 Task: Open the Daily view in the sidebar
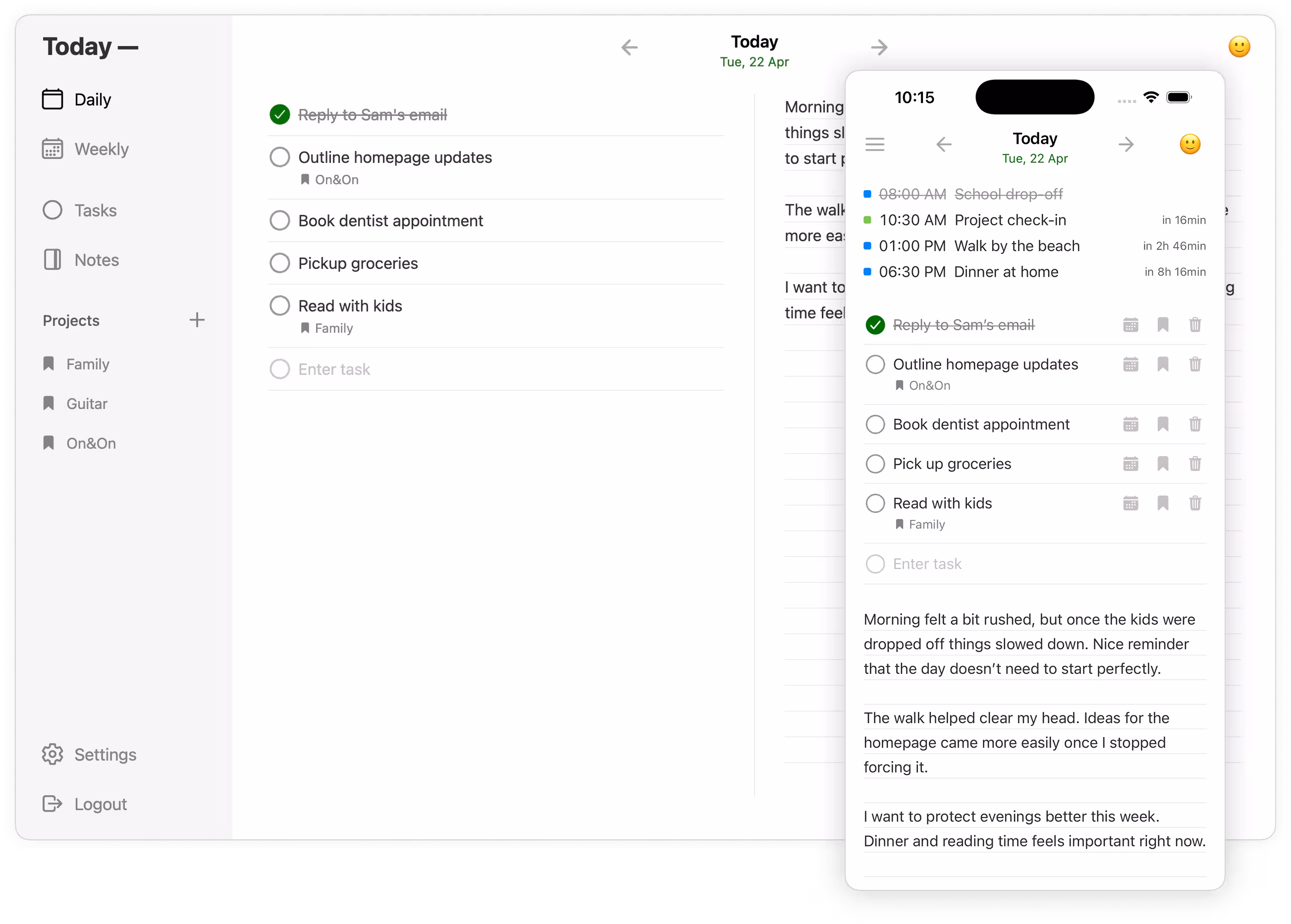click(x=91, y=99)
